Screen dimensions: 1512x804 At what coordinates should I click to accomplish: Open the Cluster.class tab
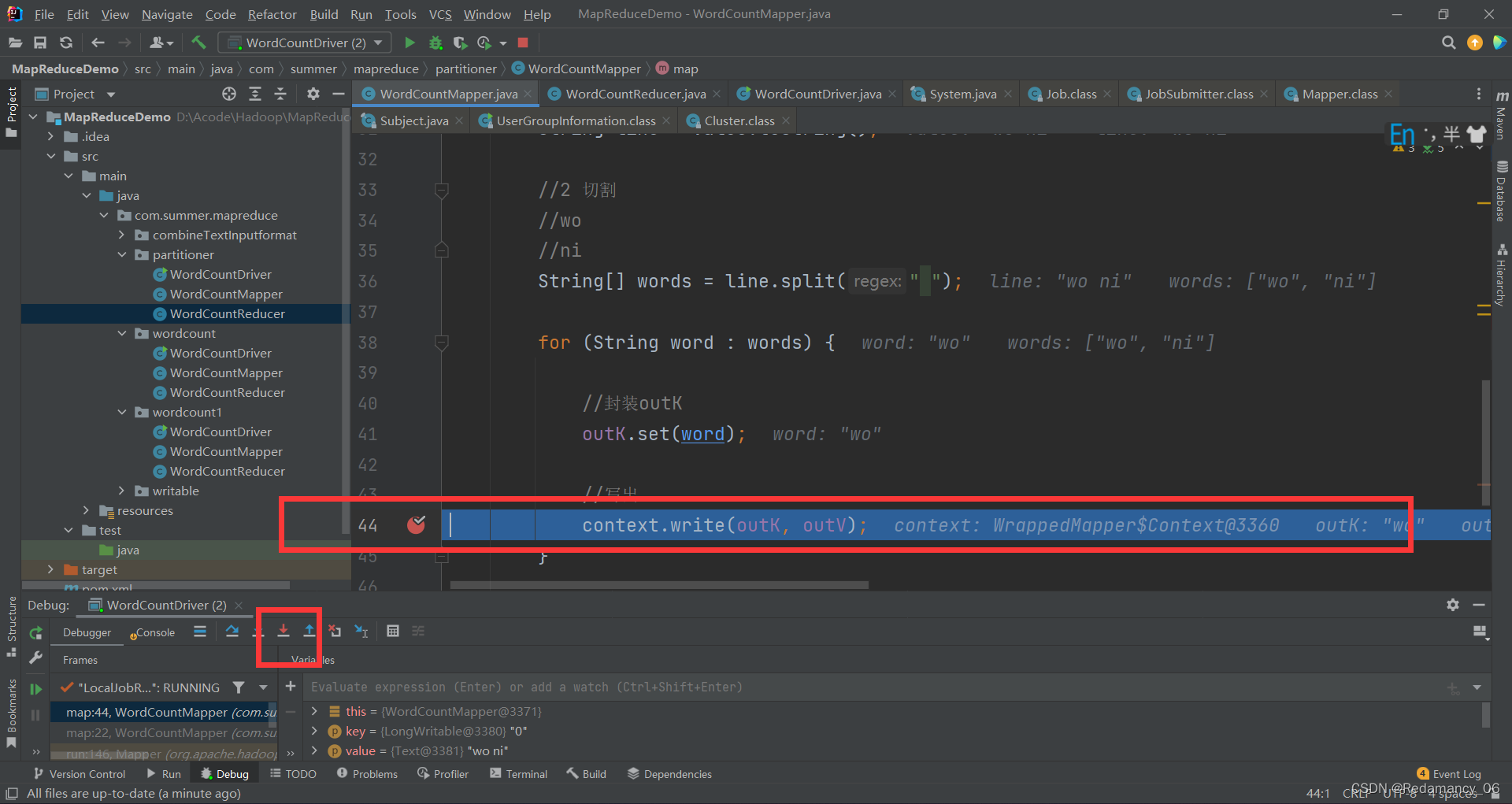pyautogui.click(x=739, y=120)
